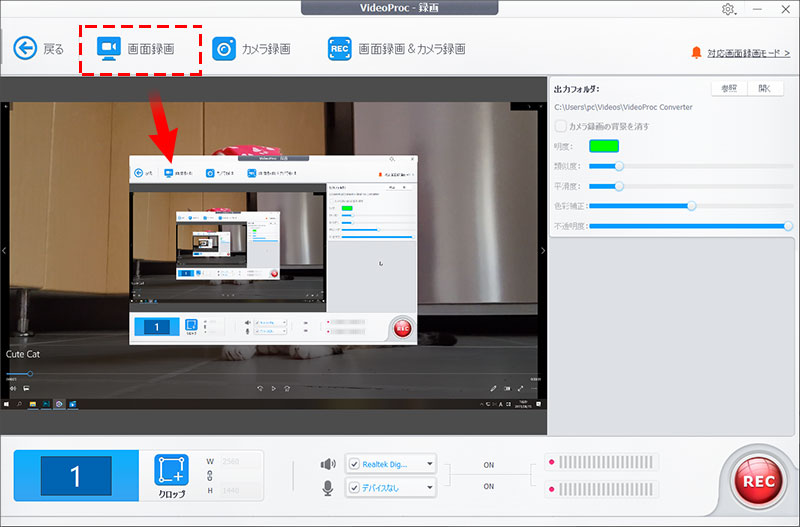800x527 pixels.
Task: Adjust the 類似度 slider handle
Action: 619,166
